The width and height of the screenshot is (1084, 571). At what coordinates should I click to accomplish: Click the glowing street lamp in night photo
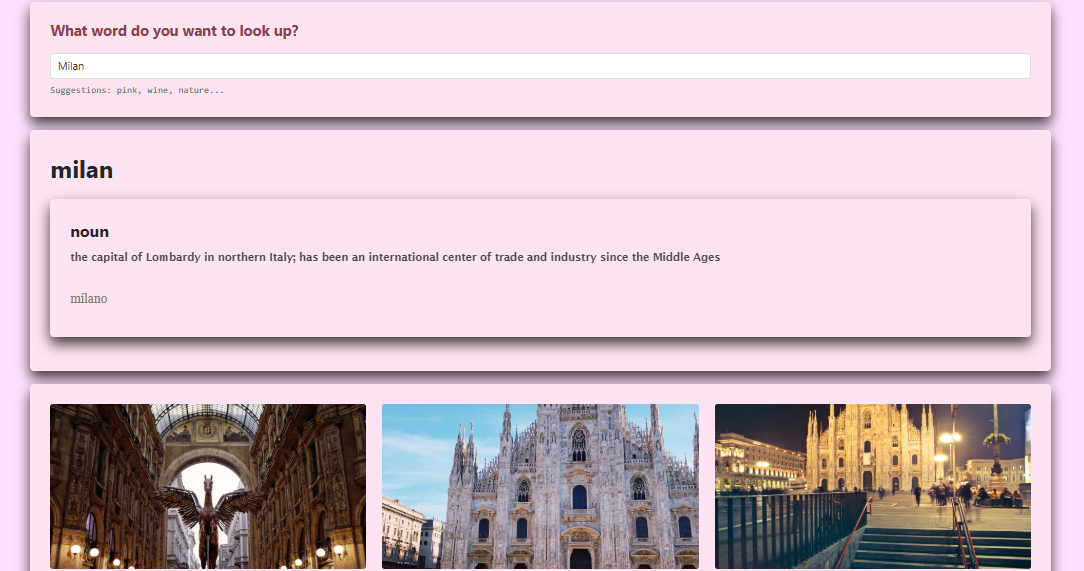951,438
